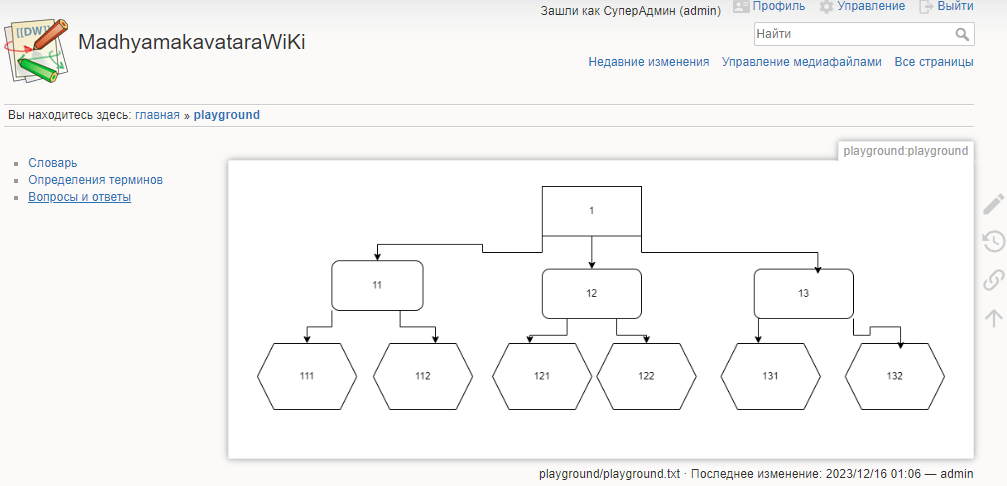Open the Профиль user profile link

tap(778, 6)
